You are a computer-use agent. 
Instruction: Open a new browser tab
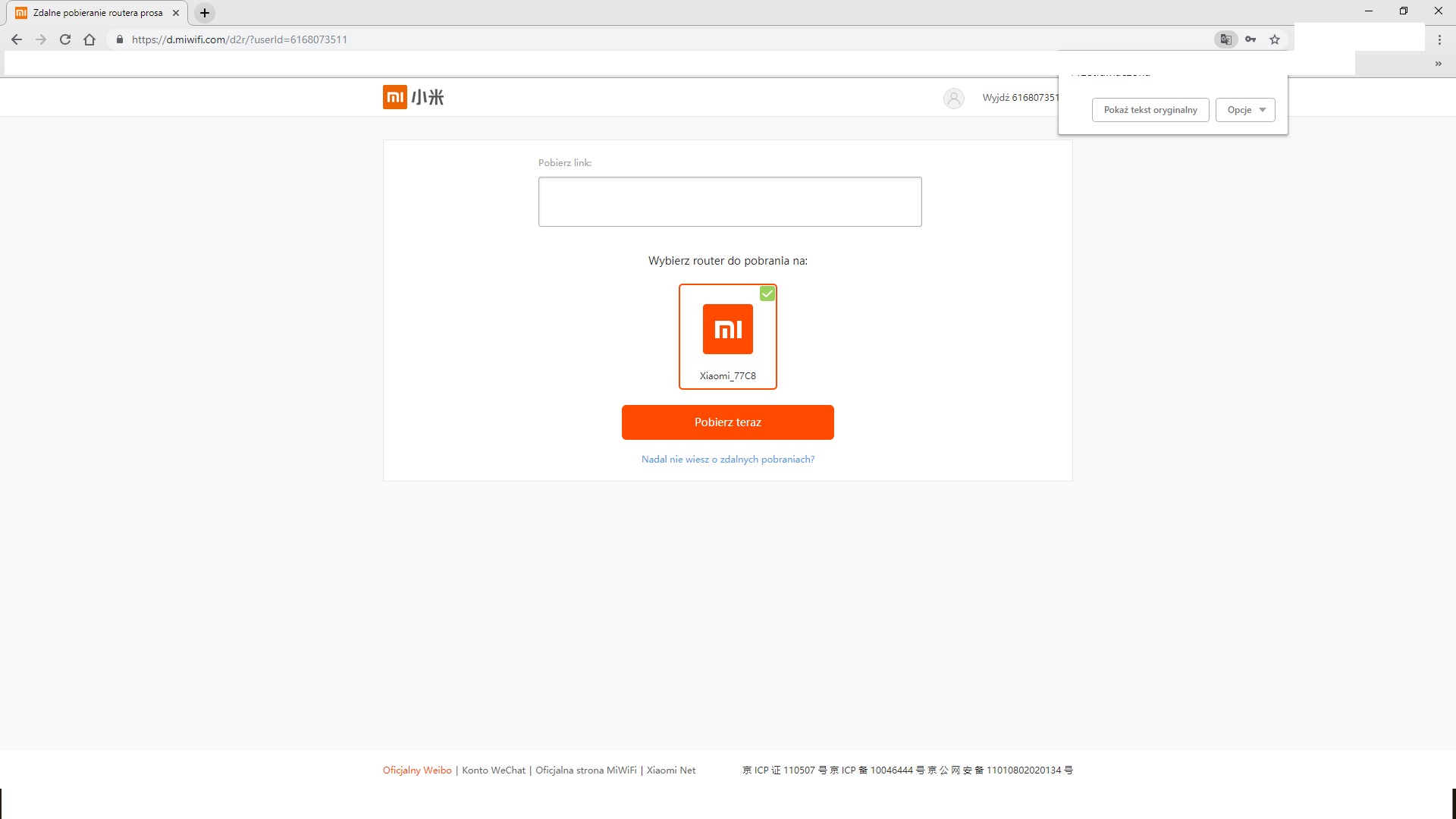click(204, 13)
